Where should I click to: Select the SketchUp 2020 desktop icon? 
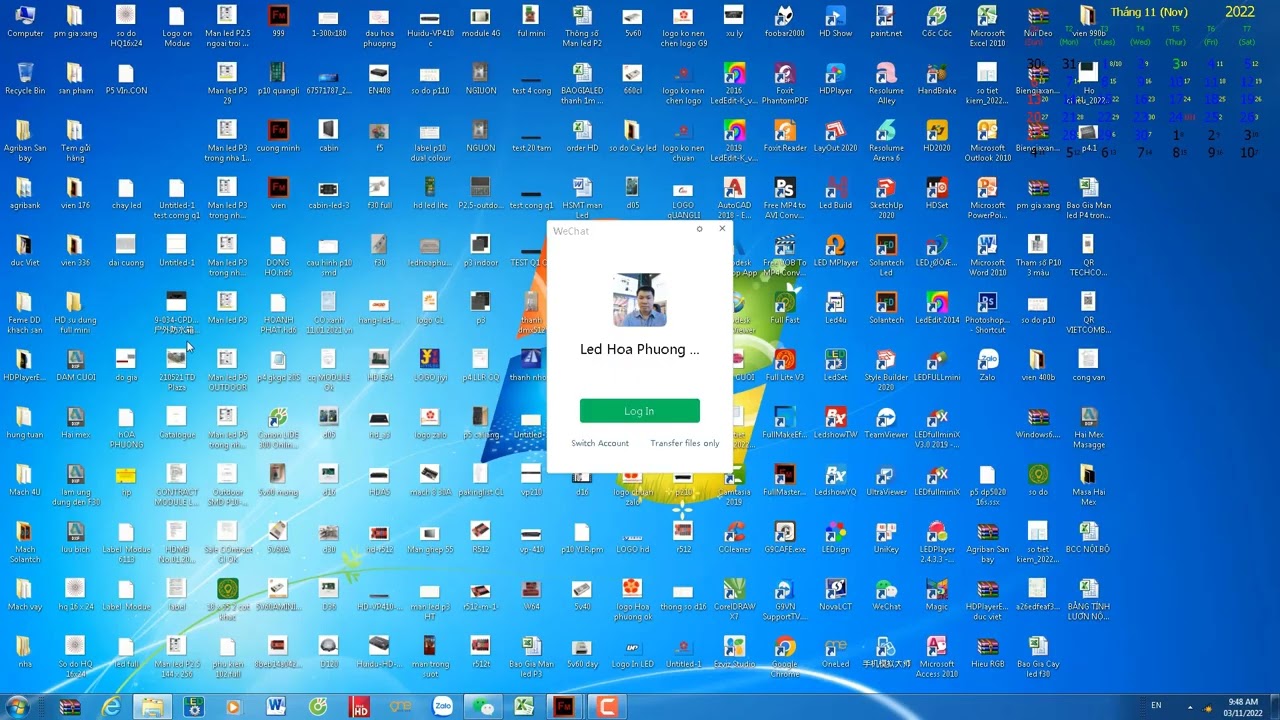(x=886, y=197)
